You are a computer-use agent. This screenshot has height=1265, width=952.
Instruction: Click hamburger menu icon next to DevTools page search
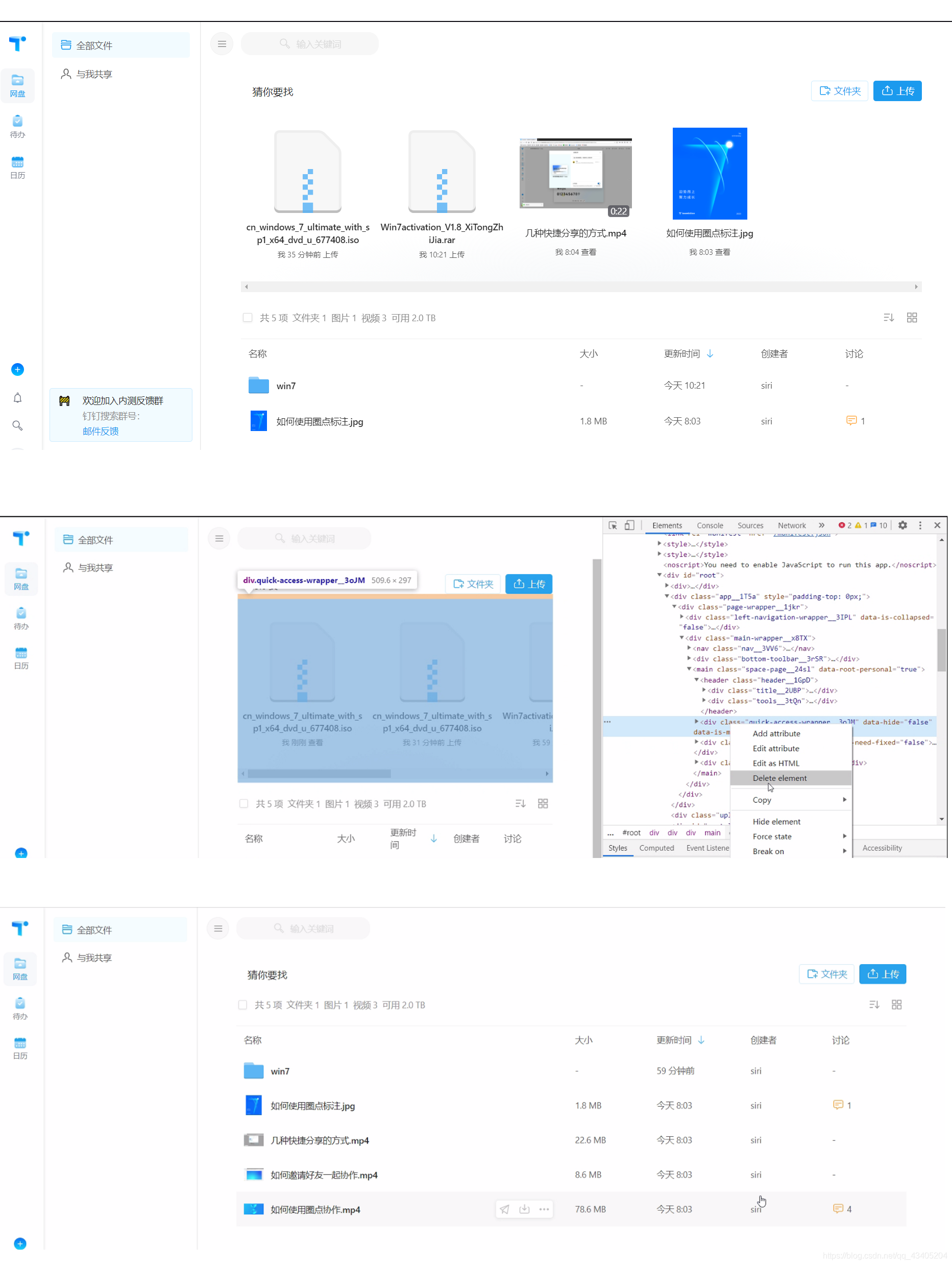(x=219, y=539)
